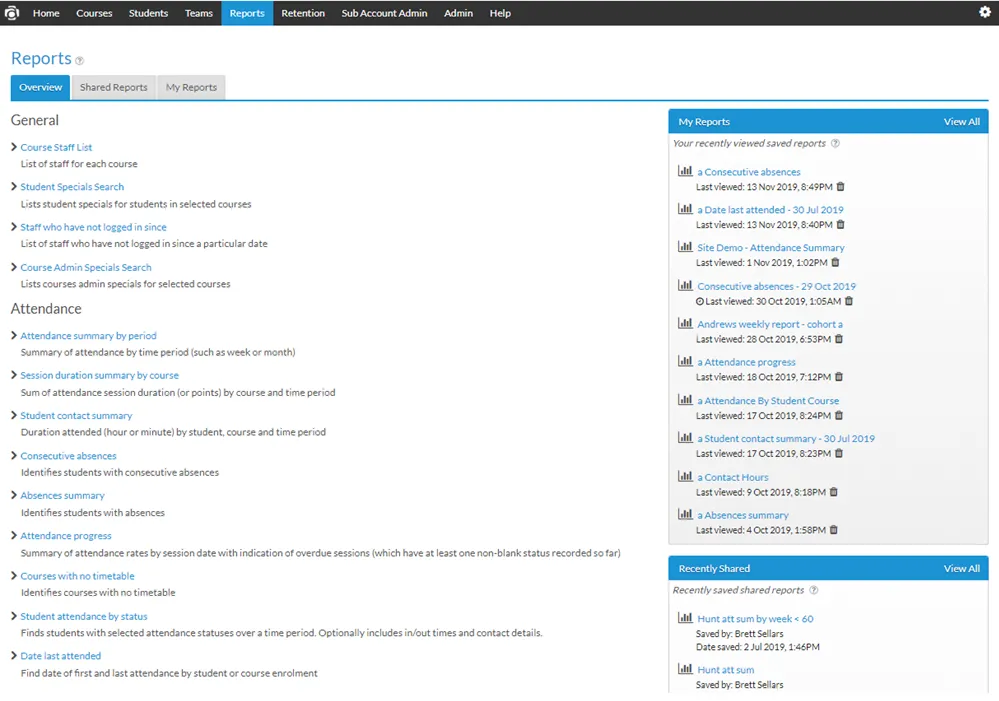Expand 'Session duration summary by course' chevron
Image resolution: width=999 pixels, height=701 pixels.
click(14, 375)
